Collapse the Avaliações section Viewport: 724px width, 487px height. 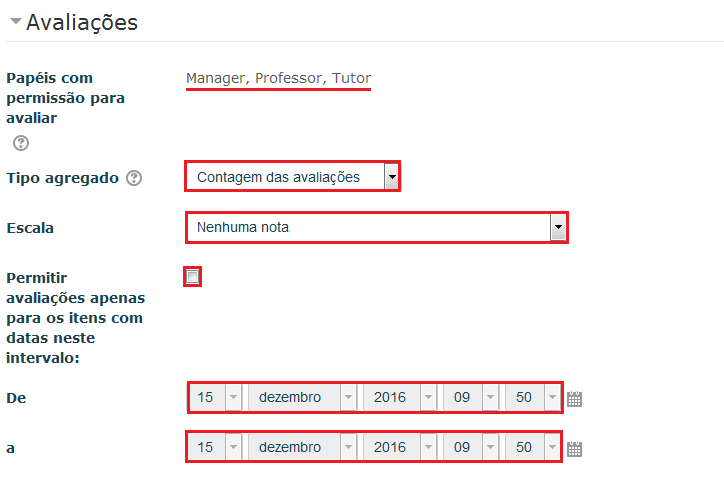[x=15, y=22]
